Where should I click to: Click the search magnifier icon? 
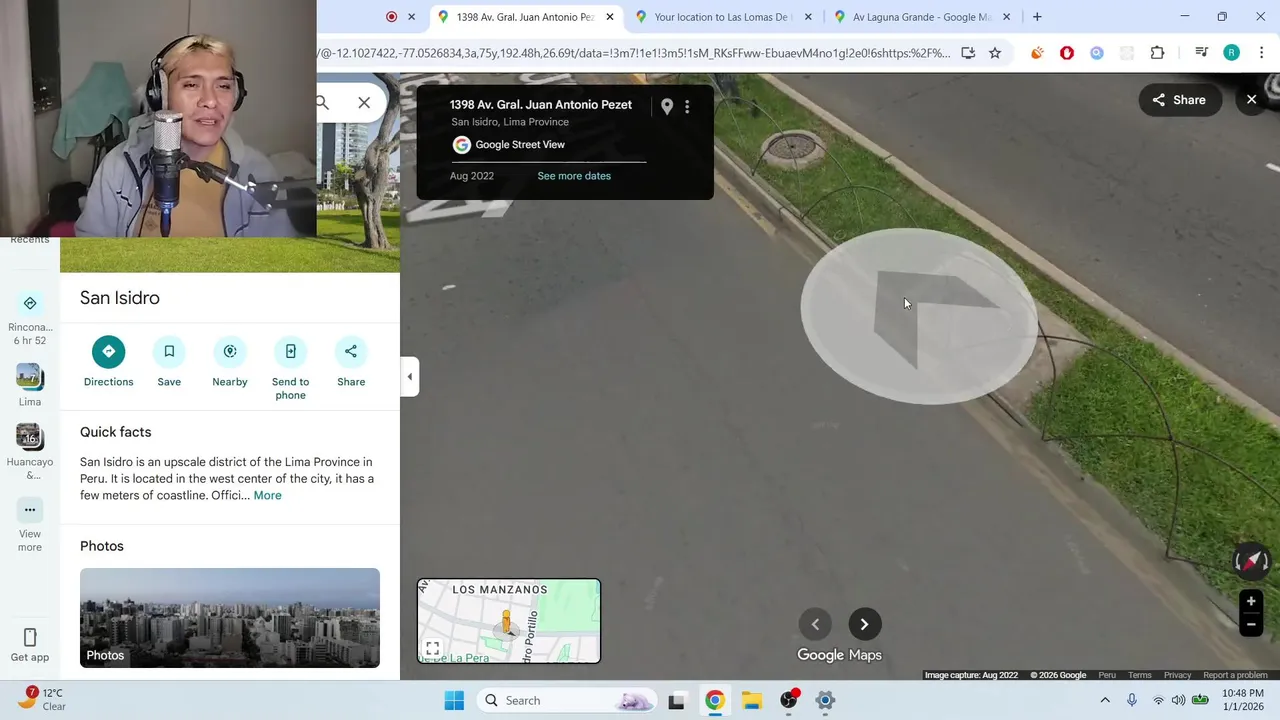[x=322, y=102]
